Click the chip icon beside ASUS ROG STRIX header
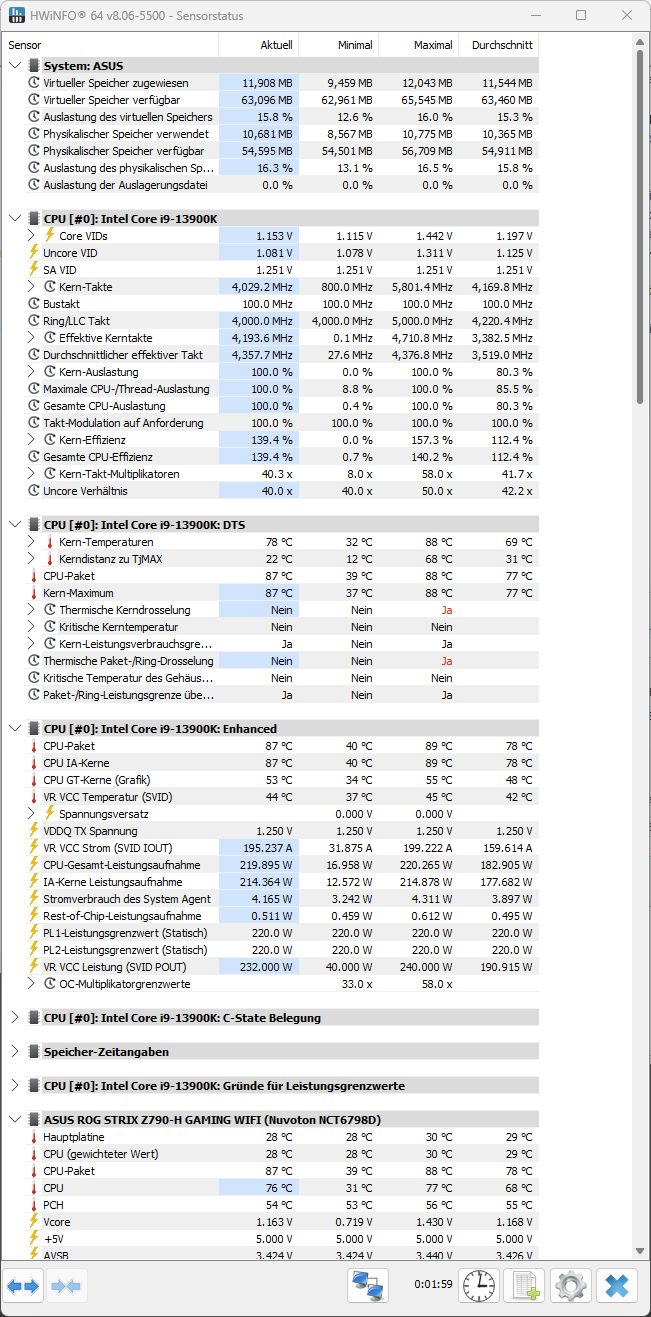Viewport: 651px width, 1317px height. pyautogui.click(x=34, y=1120)
